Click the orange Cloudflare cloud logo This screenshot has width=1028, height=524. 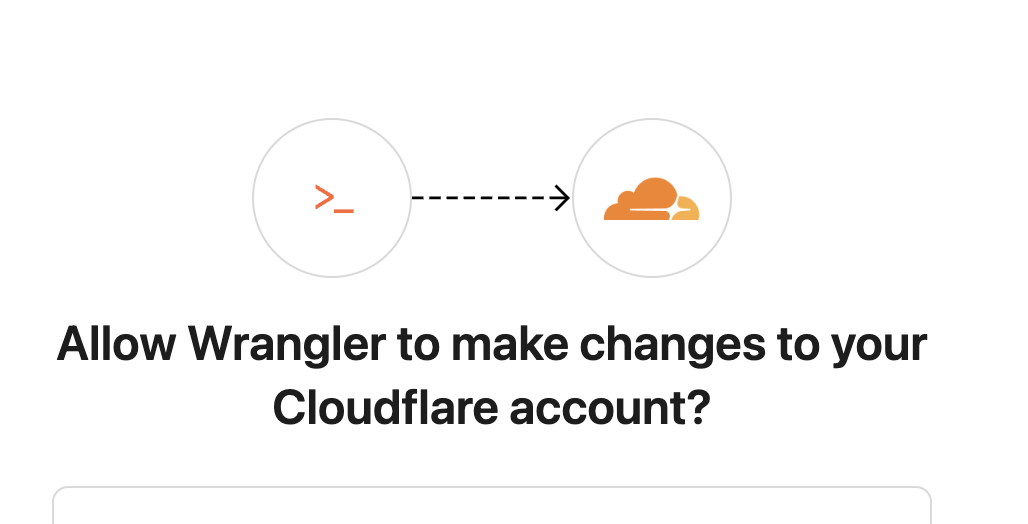coord(651,199)
